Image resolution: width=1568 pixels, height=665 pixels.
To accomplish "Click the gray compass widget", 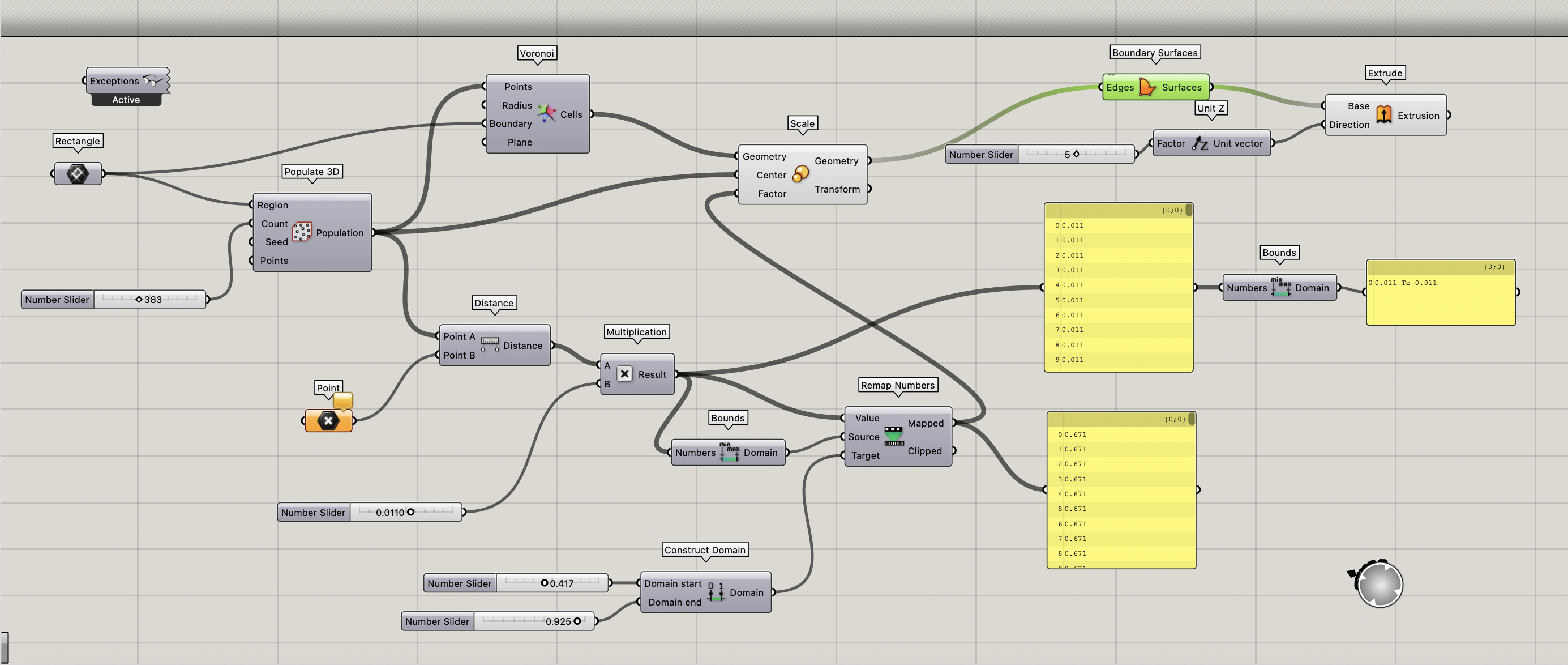I will pos(1380,583).
